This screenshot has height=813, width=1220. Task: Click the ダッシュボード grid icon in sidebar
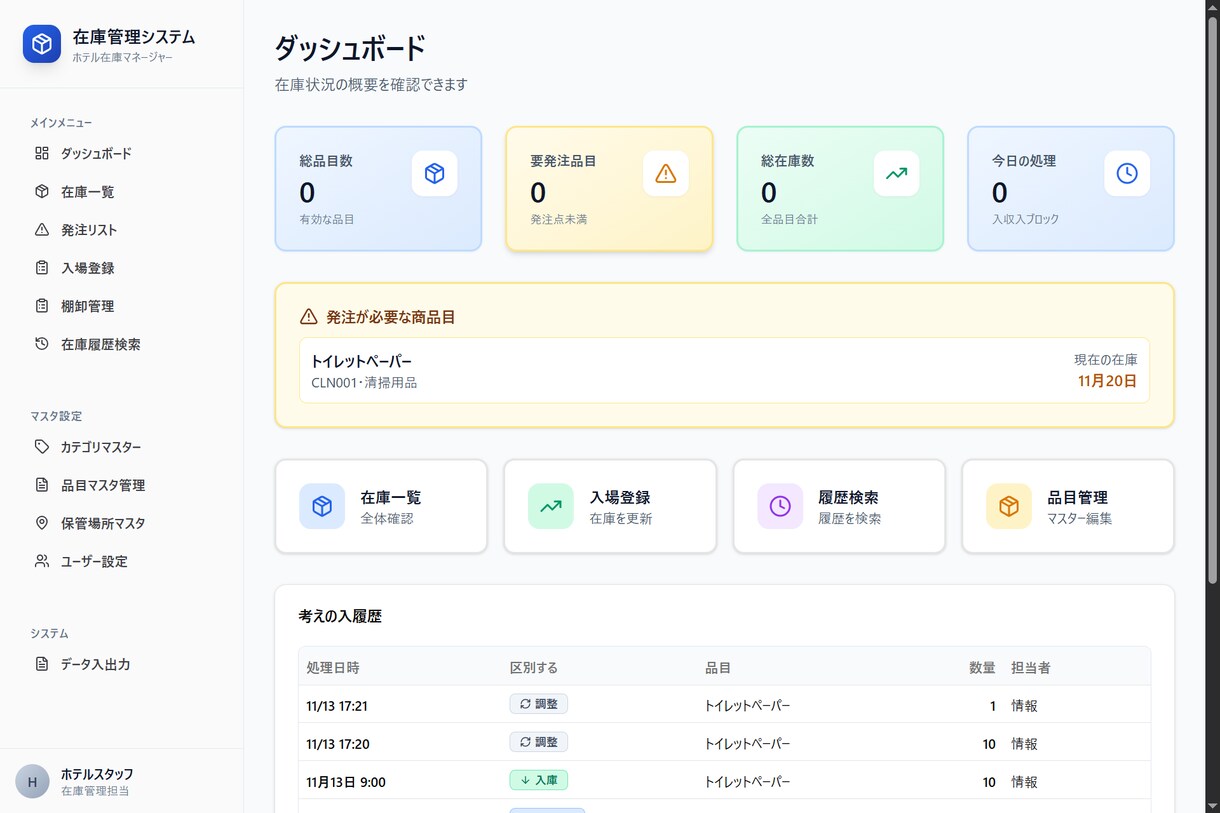(x=42, y=153)
